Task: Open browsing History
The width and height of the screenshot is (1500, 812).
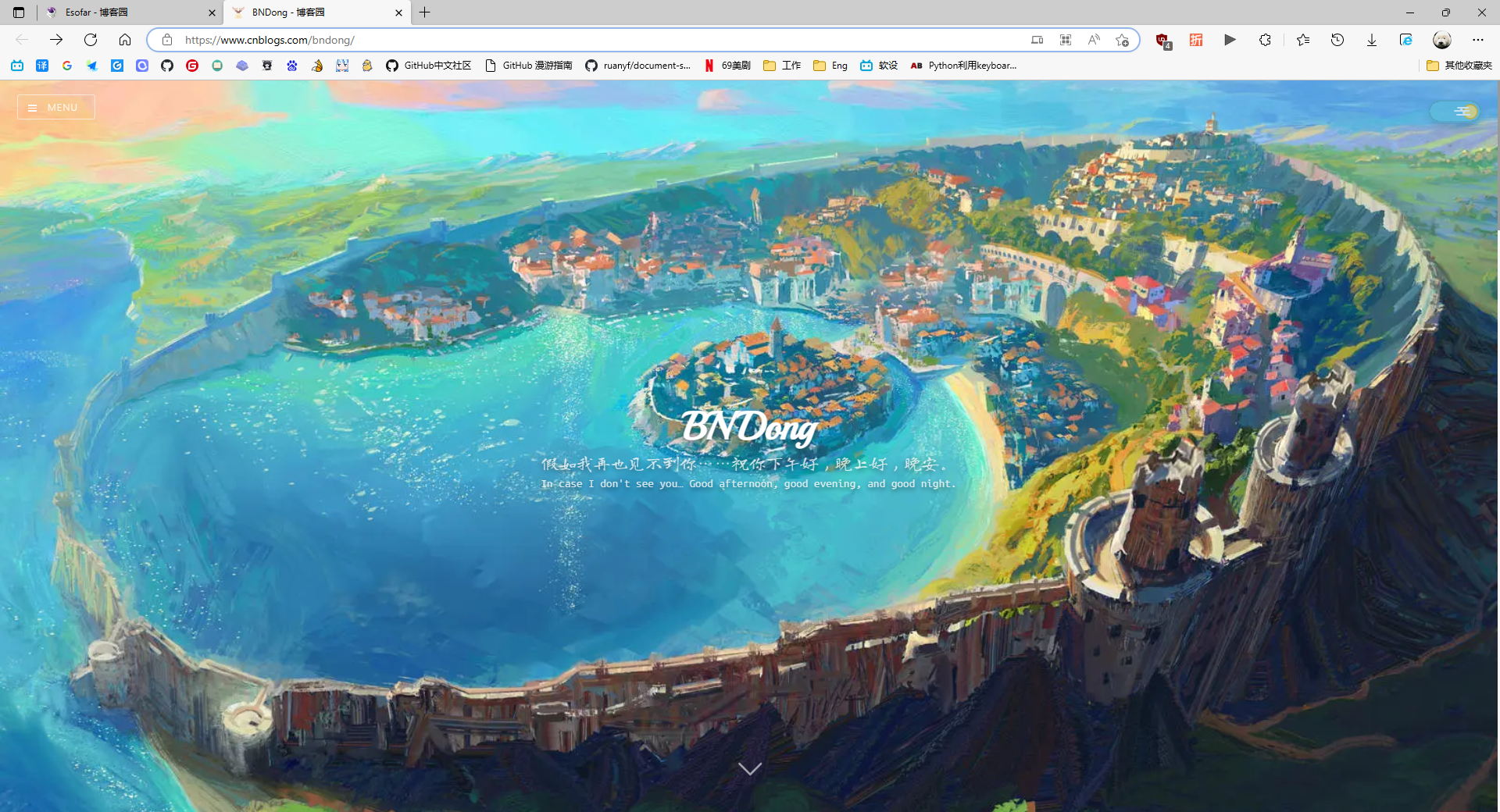Action: (1337, 40)
